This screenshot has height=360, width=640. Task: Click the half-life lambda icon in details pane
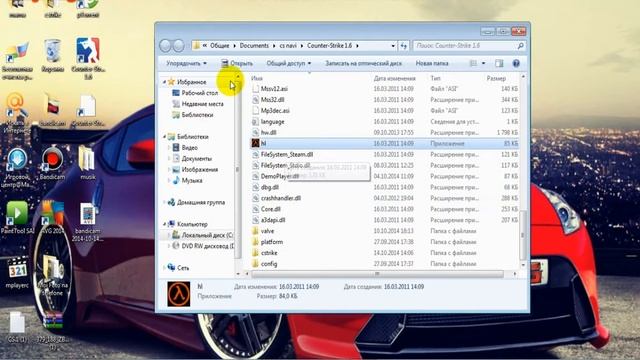coord(179,294)
